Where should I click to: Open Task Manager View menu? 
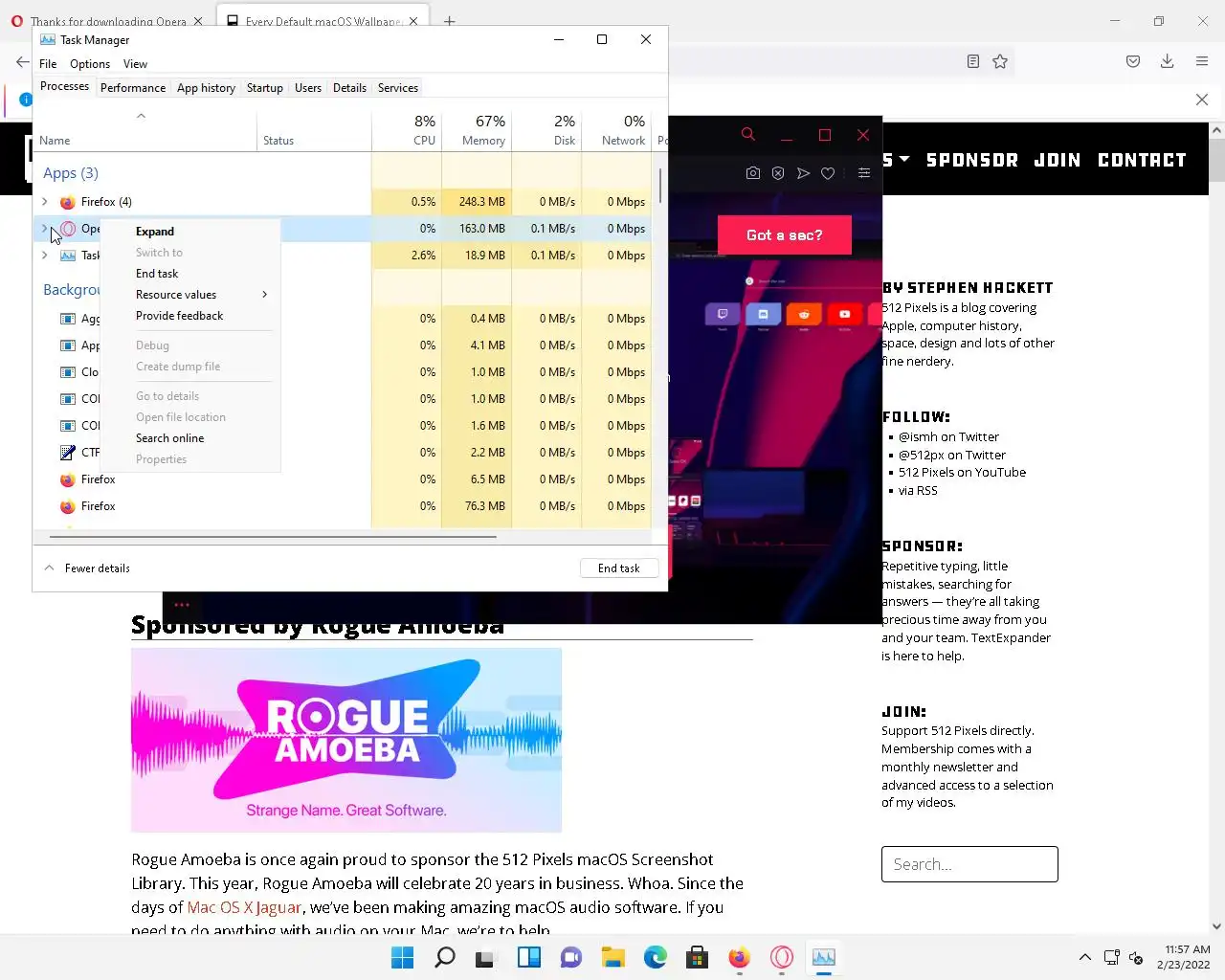click(x=135, y=64)
